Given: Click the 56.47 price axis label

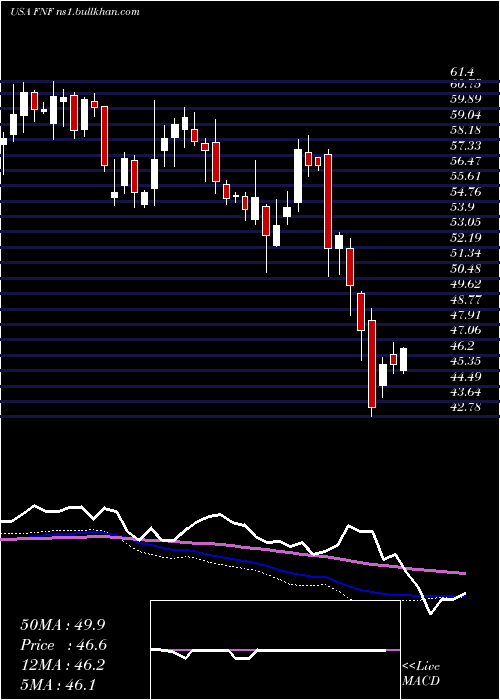Looking at the screenshot, I should pos(466,161).
